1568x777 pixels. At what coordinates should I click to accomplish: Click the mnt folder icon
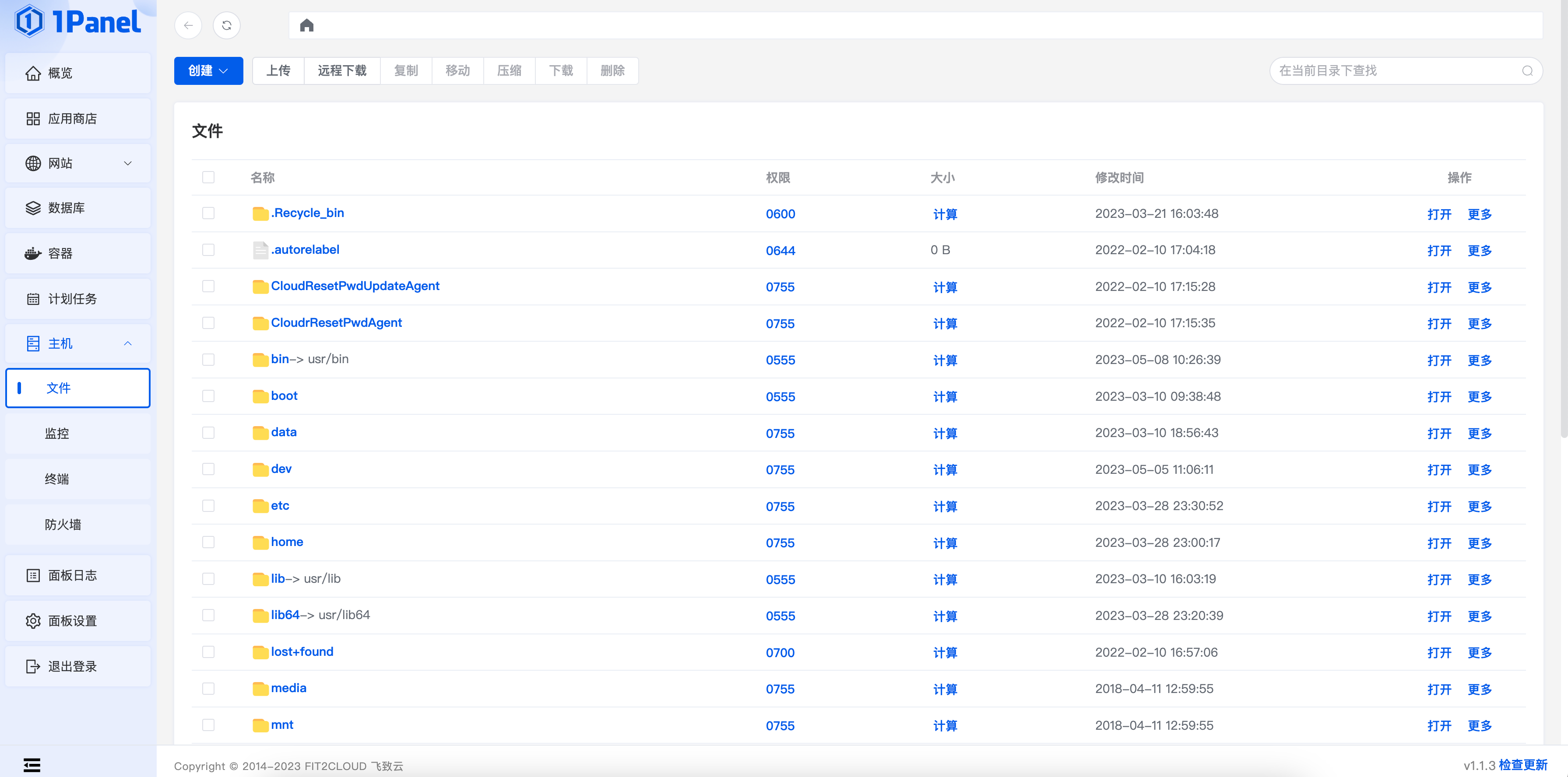pyautogui.click(x=260, y=724)
